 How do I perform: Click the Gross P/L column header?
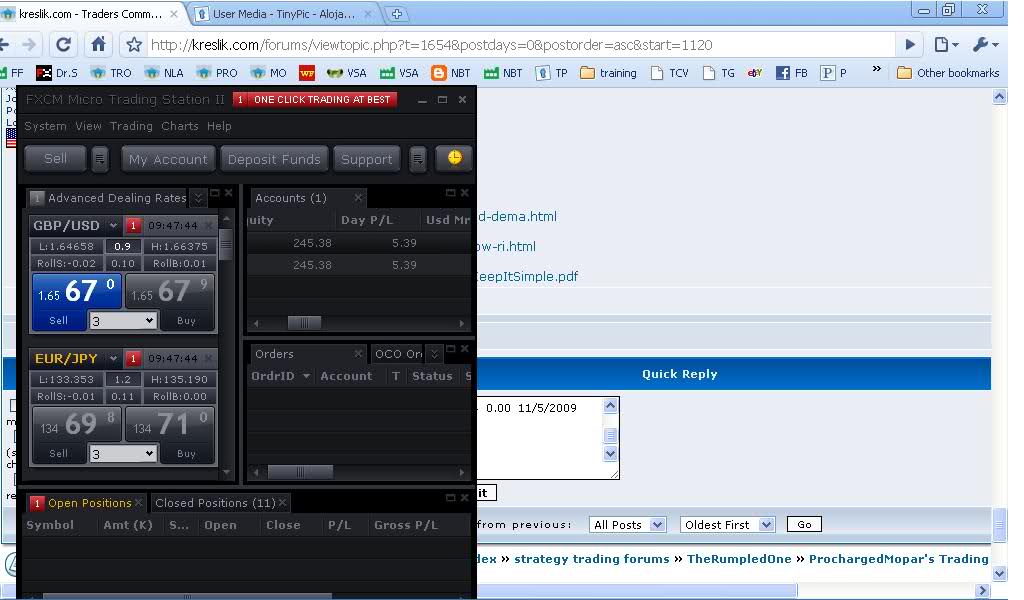pos(406,525)
